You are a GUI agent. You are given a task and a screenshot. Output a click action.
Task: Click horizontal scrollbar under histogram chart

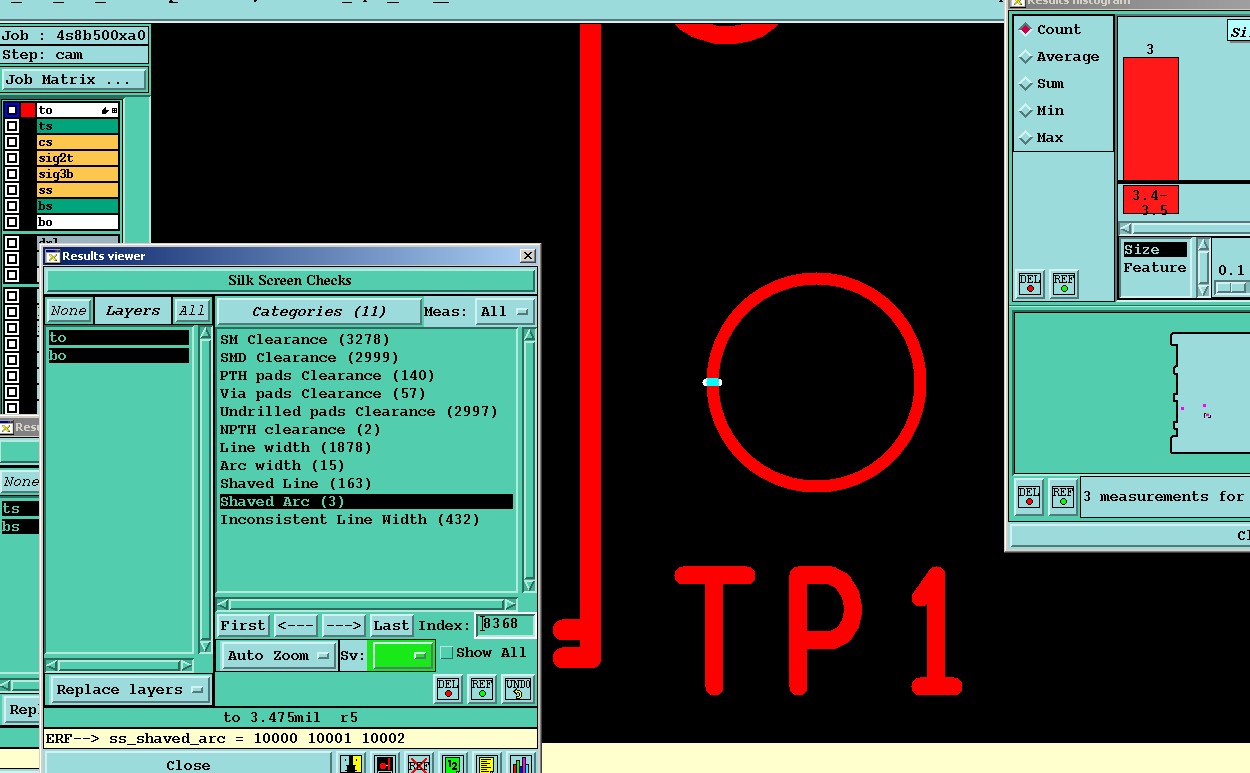tap(1184, 229)
